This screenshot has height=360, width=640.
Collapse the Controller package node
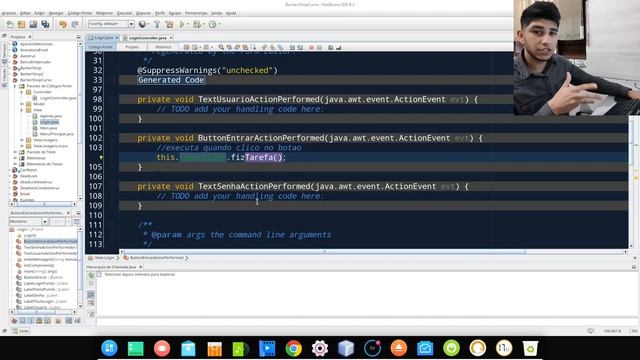pyautogui.click(x=22, y=92)
